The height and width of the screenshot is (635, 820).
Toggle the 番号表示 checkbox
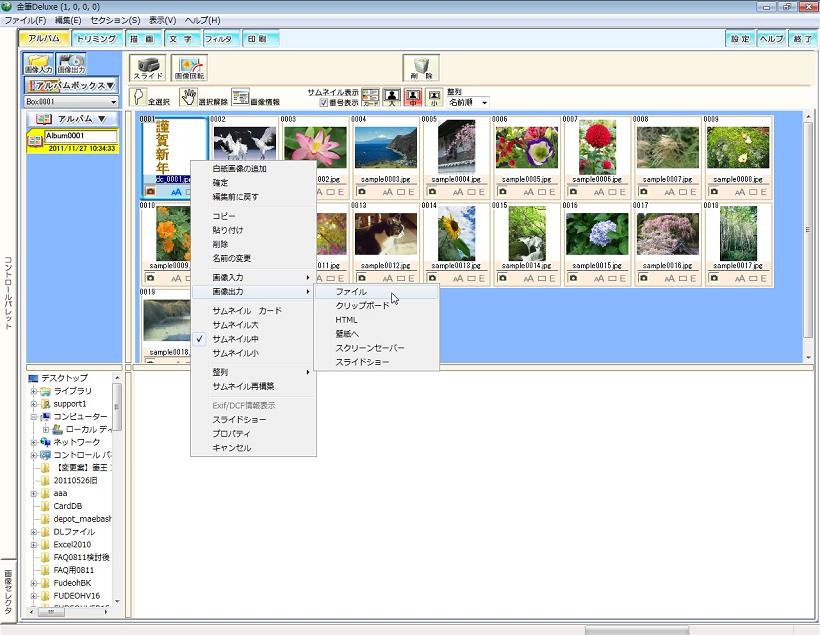coord(323,102)
